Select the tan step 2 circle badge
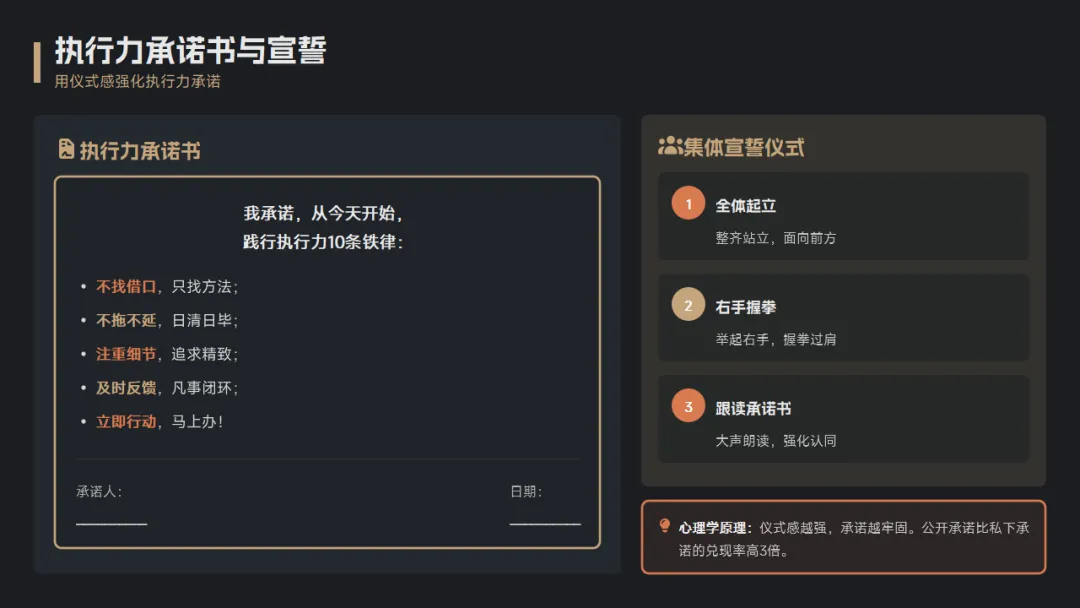The width and height of the screenshot is (1080, 608). (688, 304)
